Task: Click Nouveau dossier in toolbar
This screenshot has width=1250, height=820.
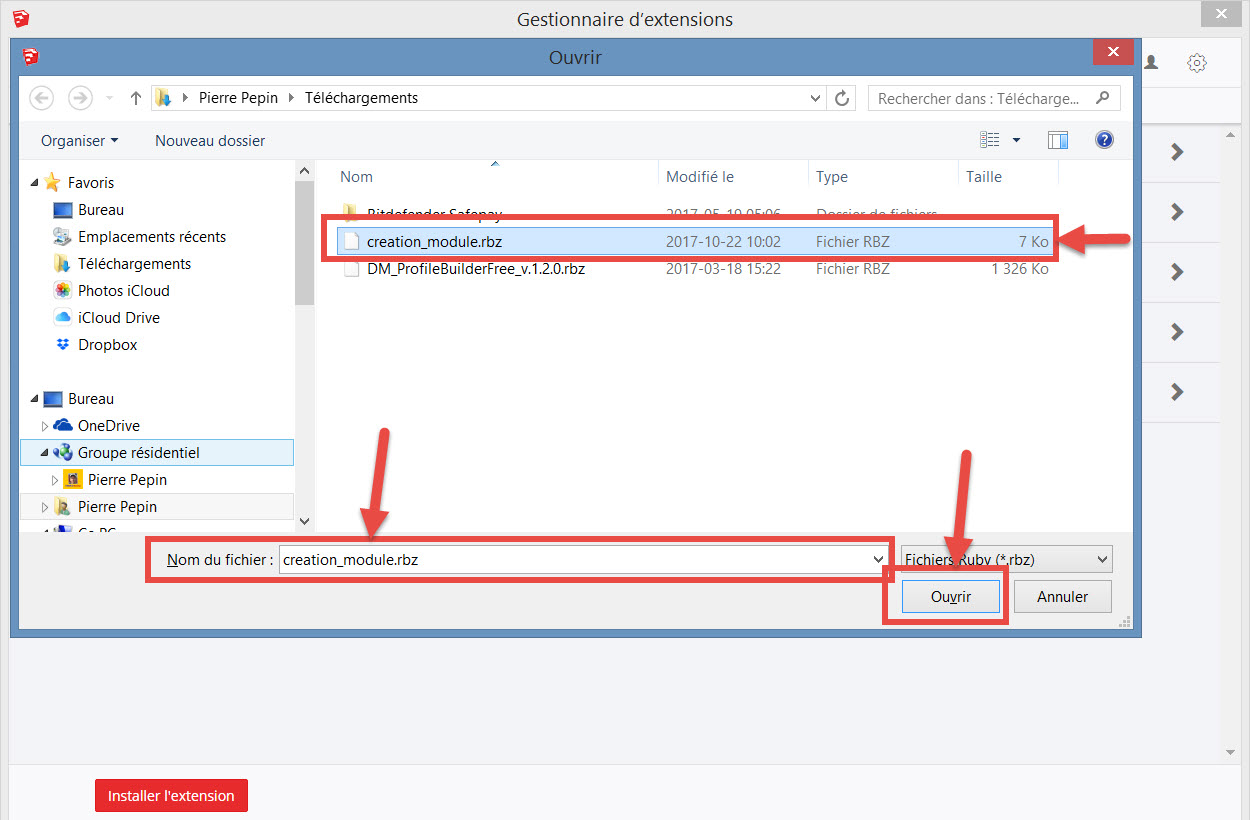Action: coord(210,141)
